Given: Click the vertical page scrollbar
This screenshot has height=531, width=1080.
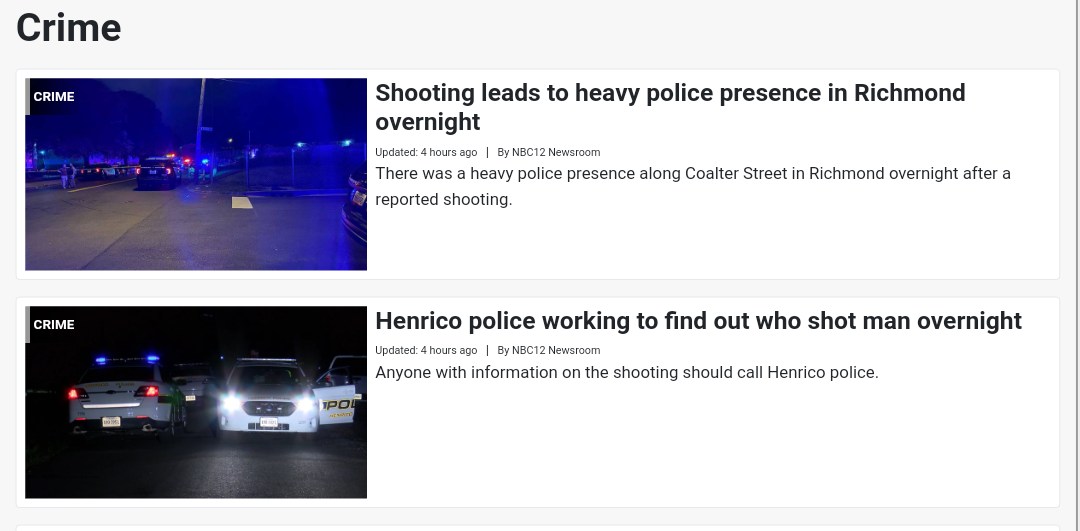Looking at the screenshot, I should pyautogui.click(x=1076, y=265).
